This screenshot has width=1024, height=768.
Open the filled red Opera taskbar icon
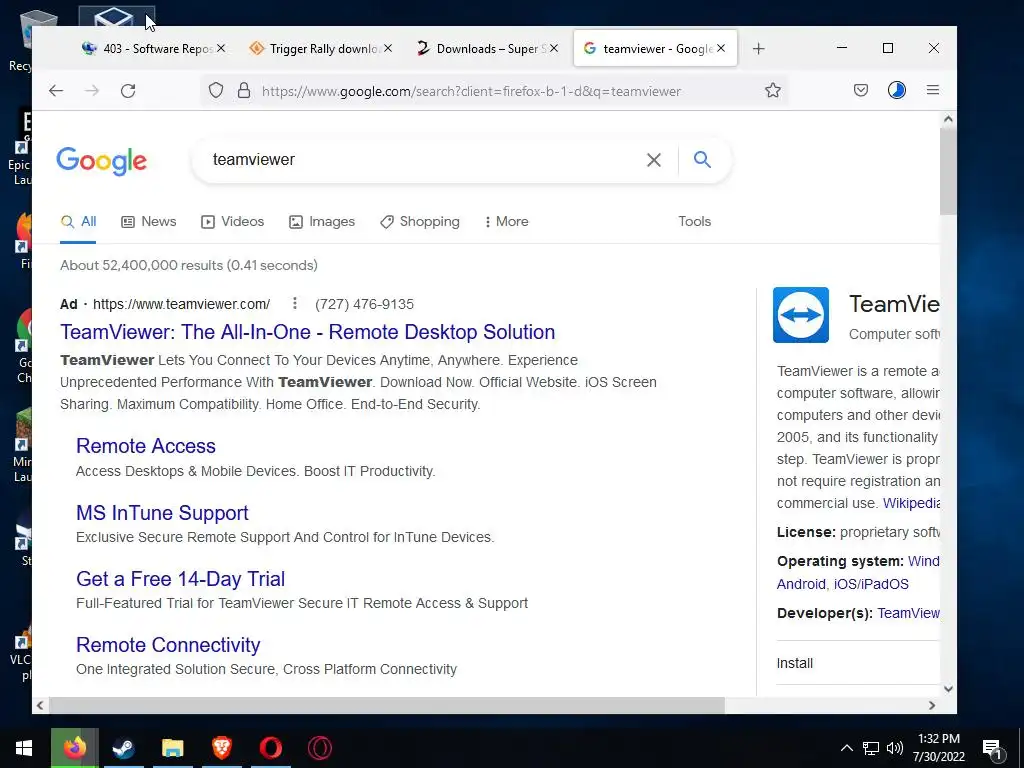pyautogui.click(x=270, y=748)
